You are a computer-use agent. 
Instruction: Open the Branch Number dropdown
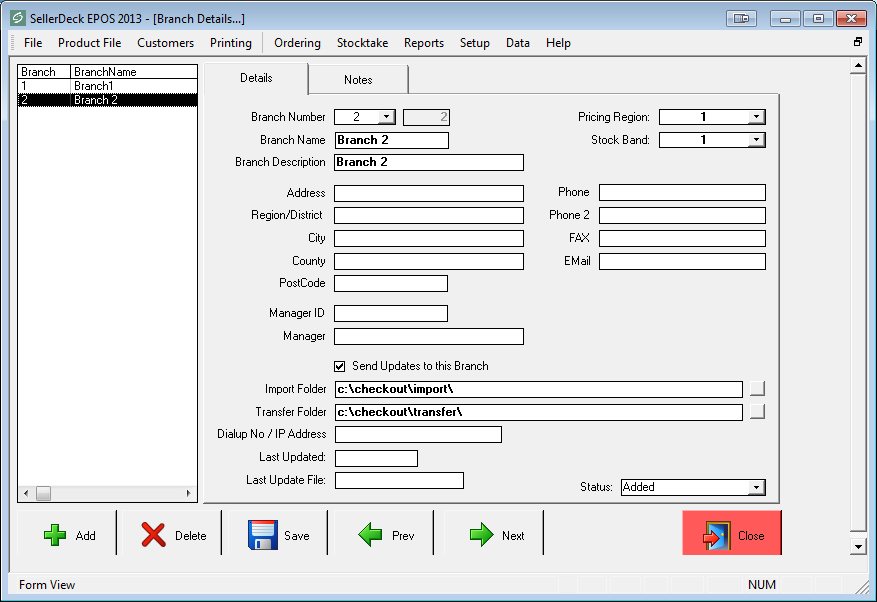(386, 117)
